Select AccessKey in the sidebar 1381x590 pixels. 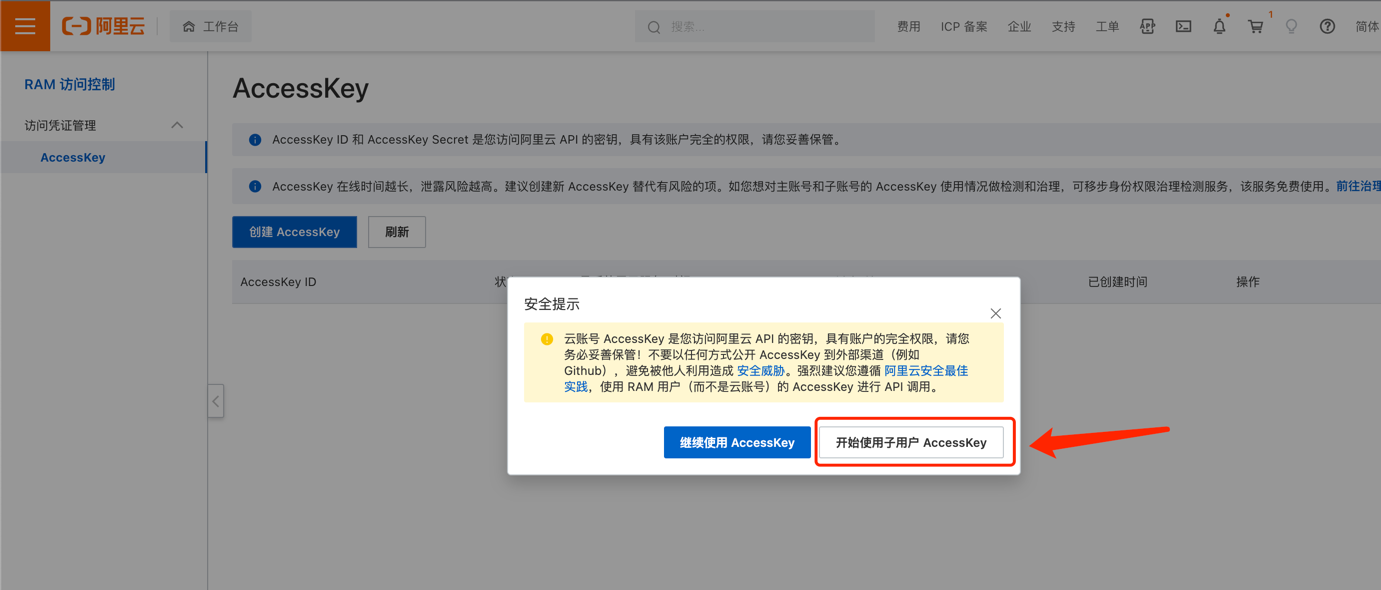[104, 157]
